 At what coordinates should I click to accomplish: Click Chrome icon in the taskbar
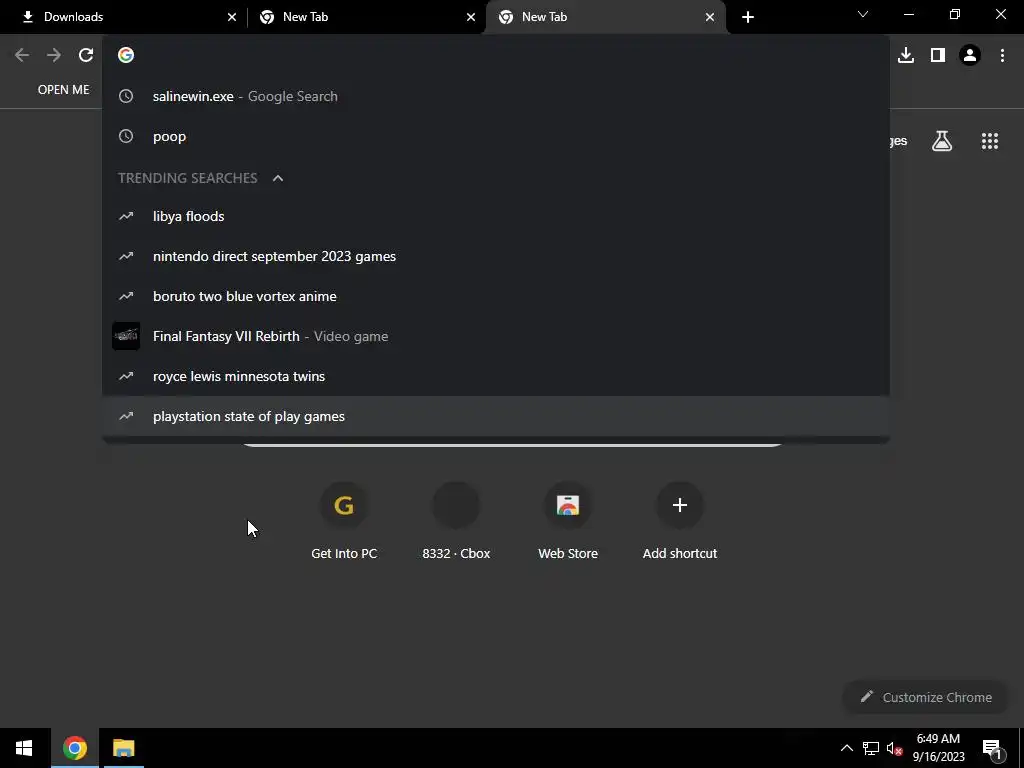[74, 748]
